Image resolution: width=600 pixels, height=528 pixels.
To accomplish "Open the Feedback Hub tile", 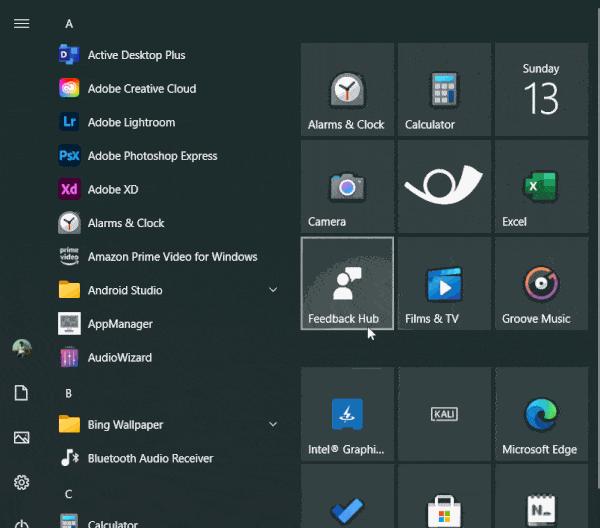I will click(x=347, y=284).
